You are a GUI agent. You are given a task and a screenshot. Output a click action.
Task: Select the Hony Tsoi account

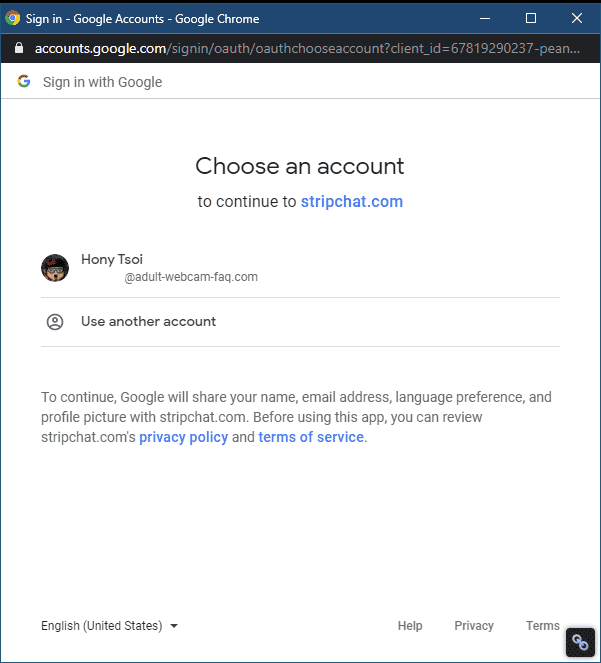click(300, 268)
